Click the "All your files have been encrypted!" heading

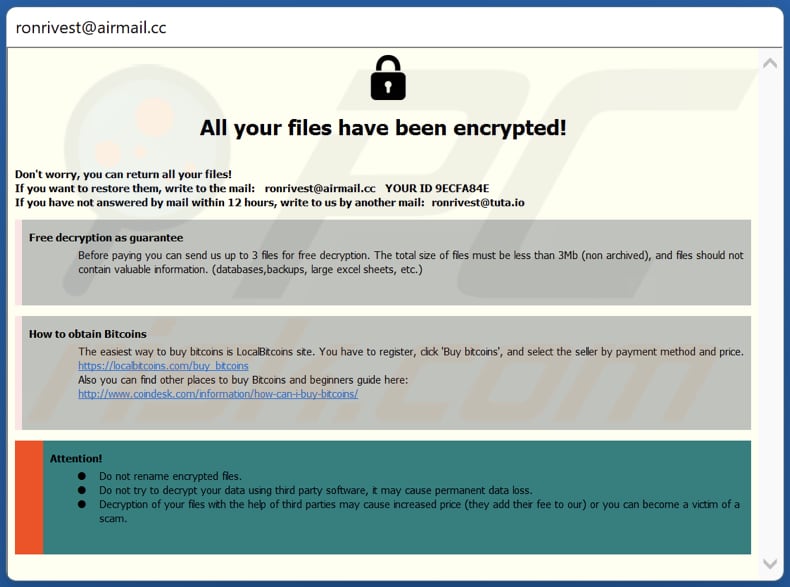(383, 128)
